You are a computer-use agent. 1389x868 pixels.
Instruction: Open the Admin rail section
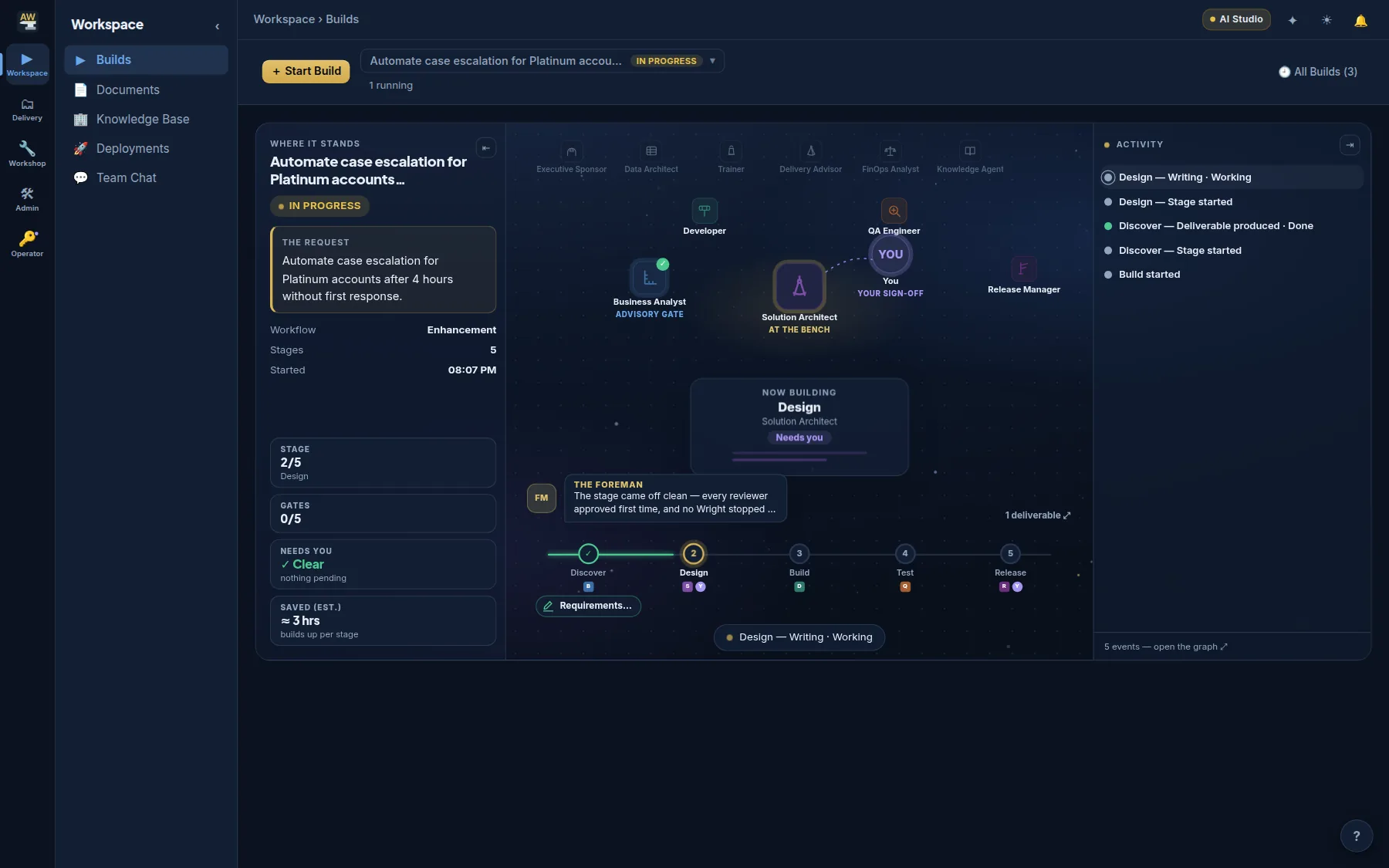27,199
